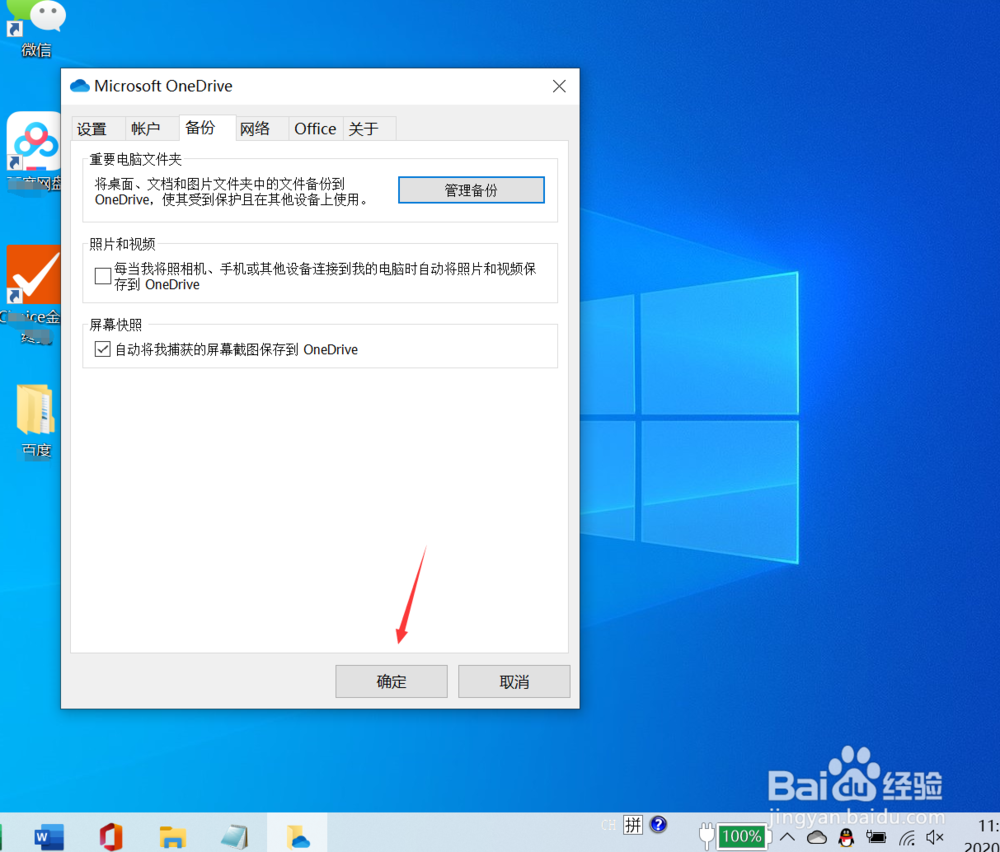Open the IME help question-mark icon

tap(658, 825)
